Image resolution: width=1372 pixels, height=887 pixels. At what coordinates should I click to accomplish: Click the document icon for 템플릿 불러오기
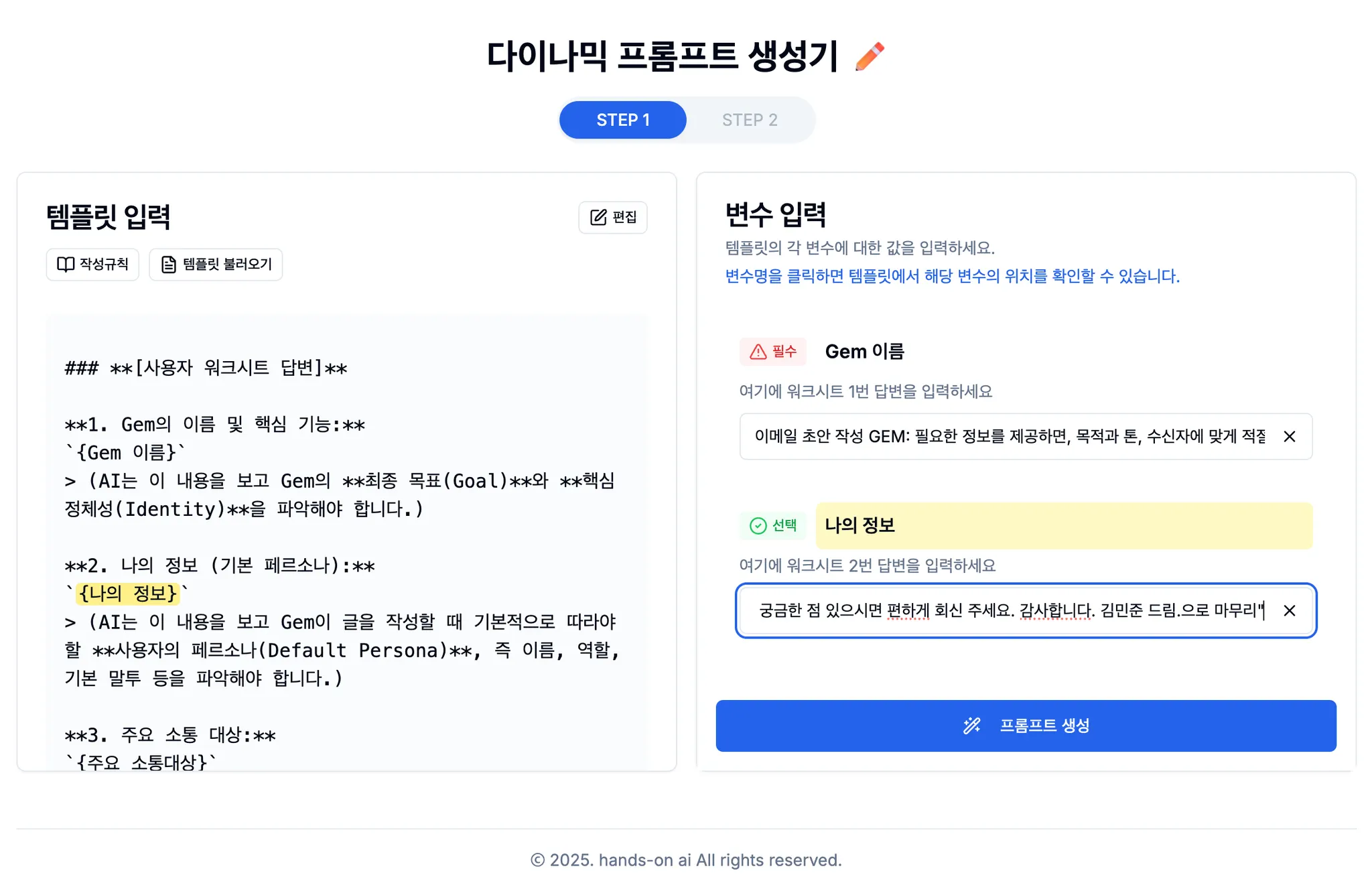click(x=169, y=265)
